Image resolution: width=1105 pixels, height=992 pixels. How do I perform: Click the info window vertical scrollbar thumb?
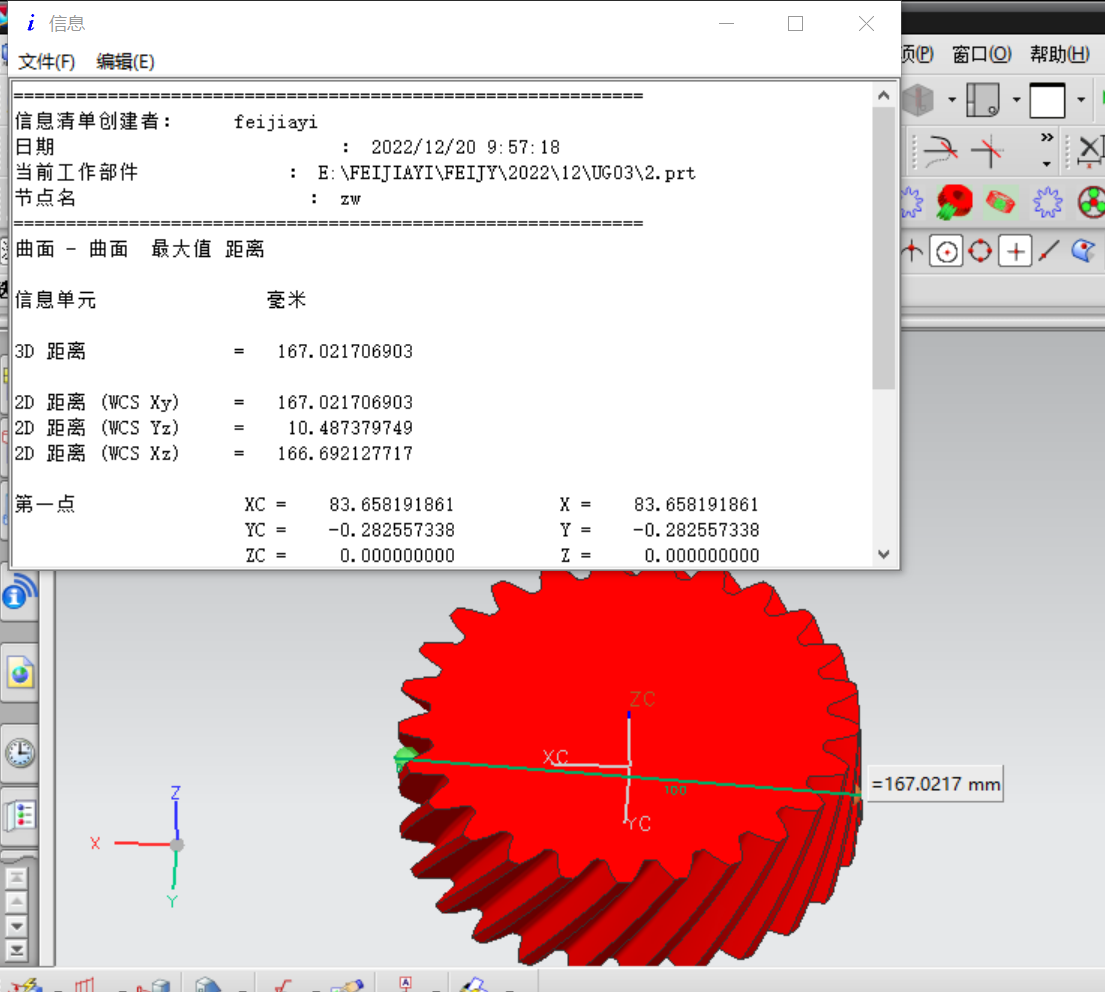[884, 247]
